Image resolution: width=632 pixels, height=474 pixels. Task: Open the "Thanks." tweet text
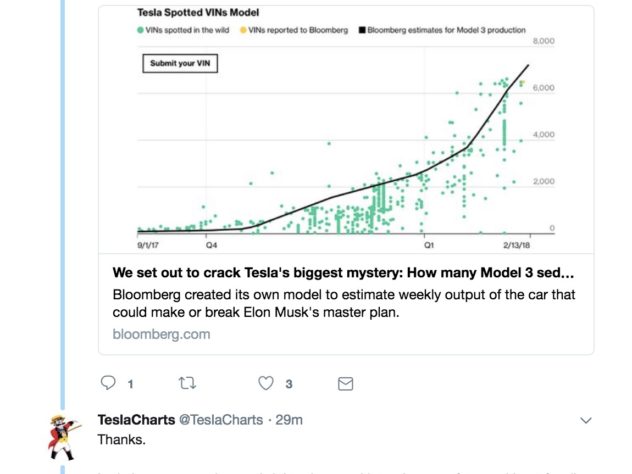click(x=121, y=440)
